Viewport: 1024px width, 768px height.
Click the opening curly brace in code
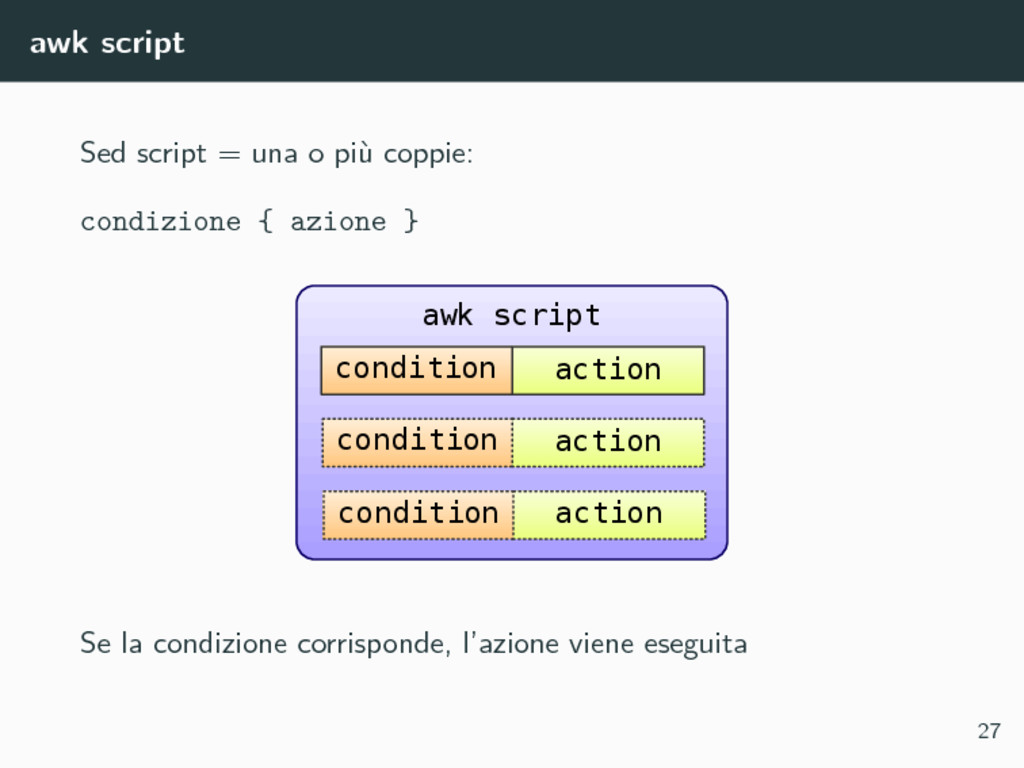pyautogui.click(x=266, y=221)
